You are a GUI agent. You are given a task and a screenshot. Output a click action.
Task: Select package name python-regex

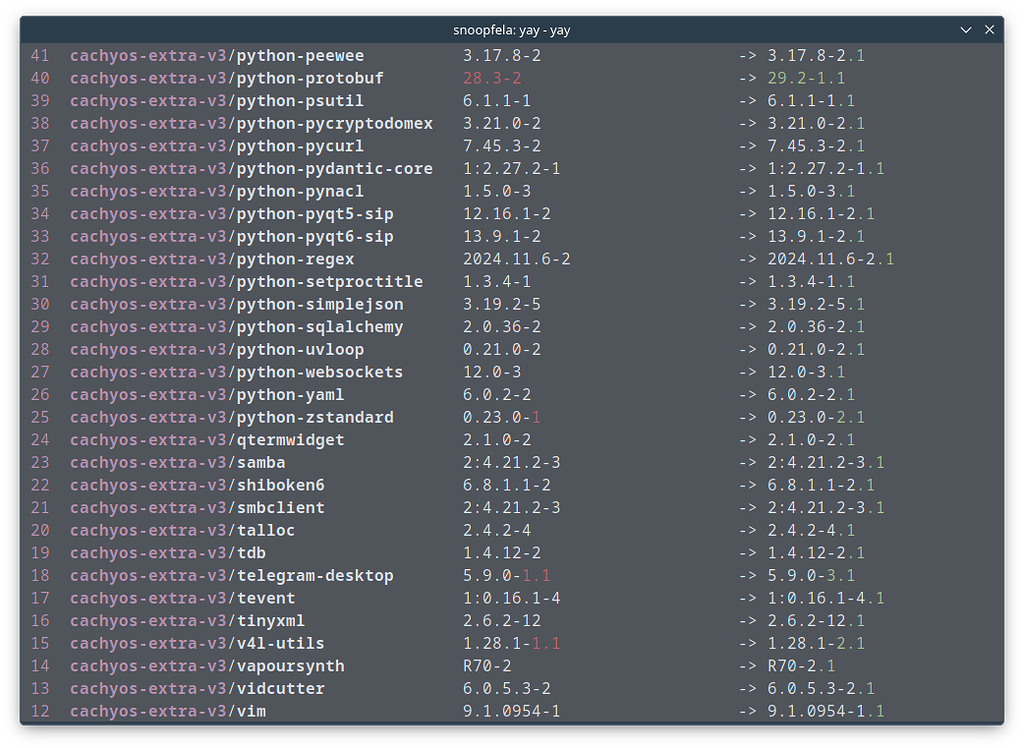click(296, 259)
